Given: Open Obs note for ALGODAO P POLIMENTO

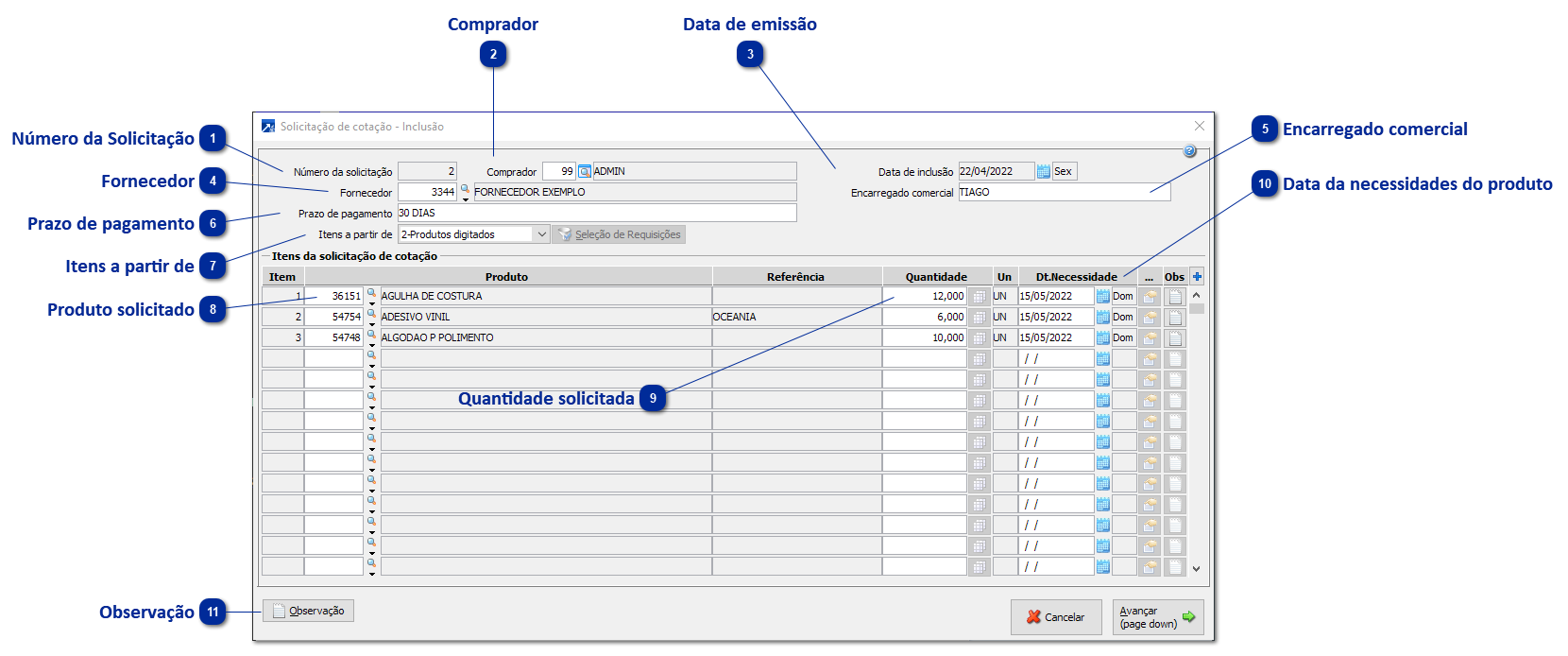Looking at the screenshot, I should [1175, 337].
